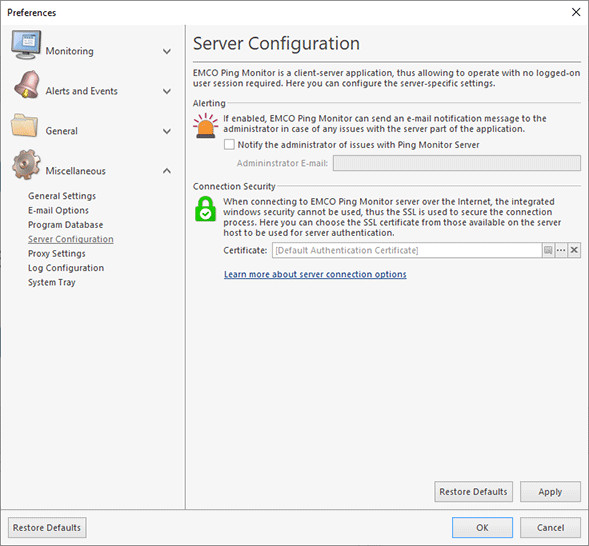Open Log Configuration page

(66, 268)
